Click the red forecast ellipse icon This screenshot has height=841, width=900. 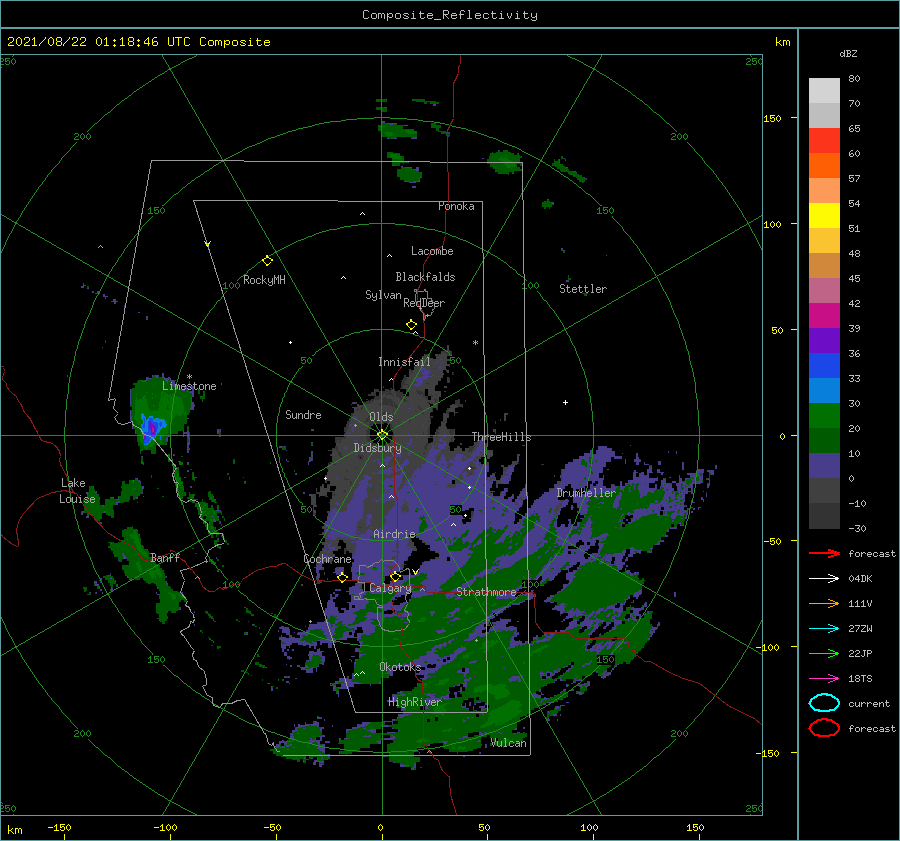tap(824, 728)
